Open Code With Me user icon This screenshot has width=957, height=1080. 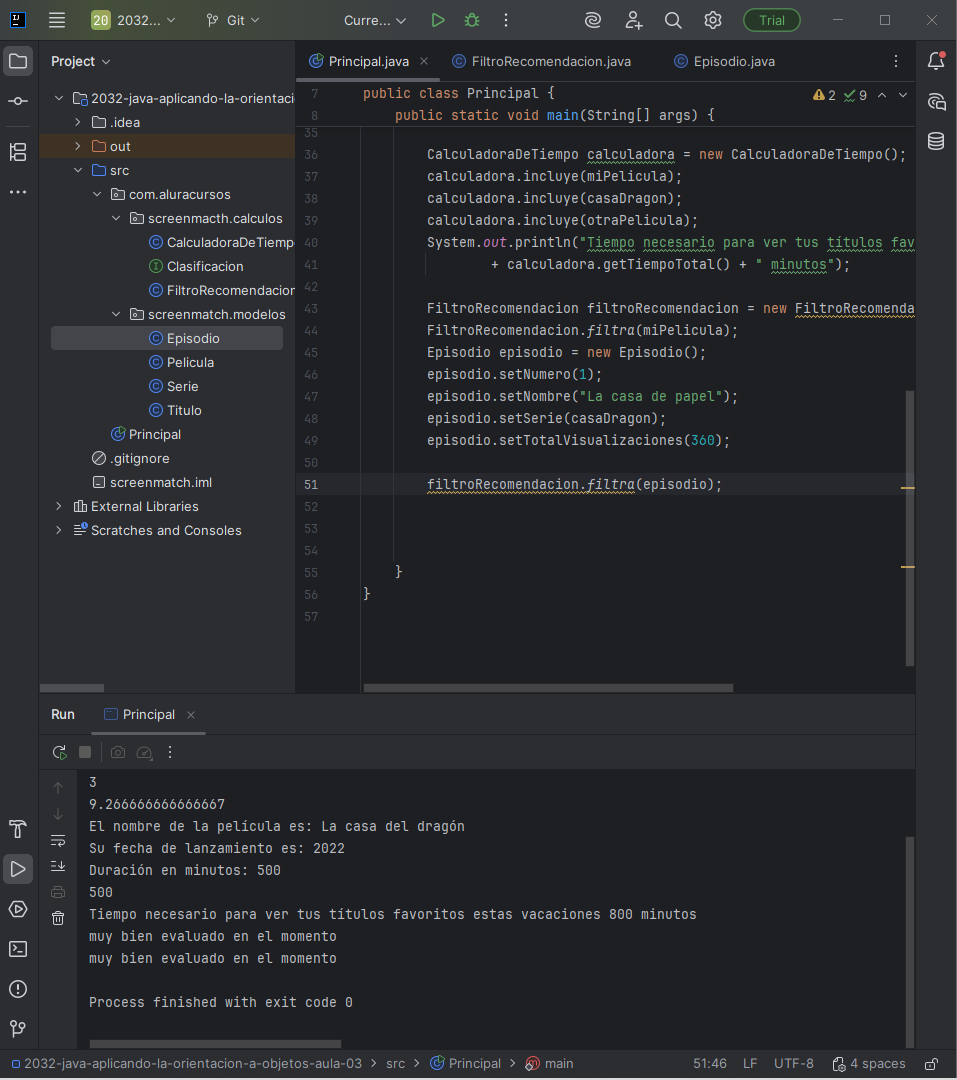(633, 20)
